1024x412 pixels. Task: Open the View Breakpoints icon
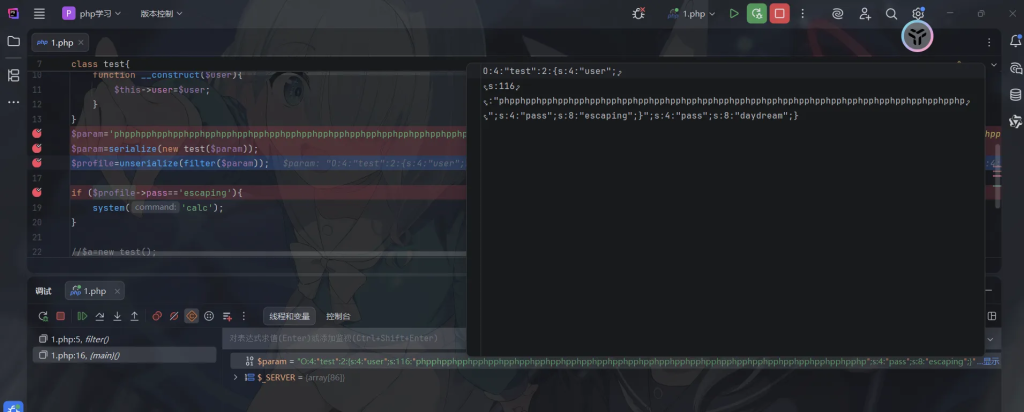click(157, 316)
